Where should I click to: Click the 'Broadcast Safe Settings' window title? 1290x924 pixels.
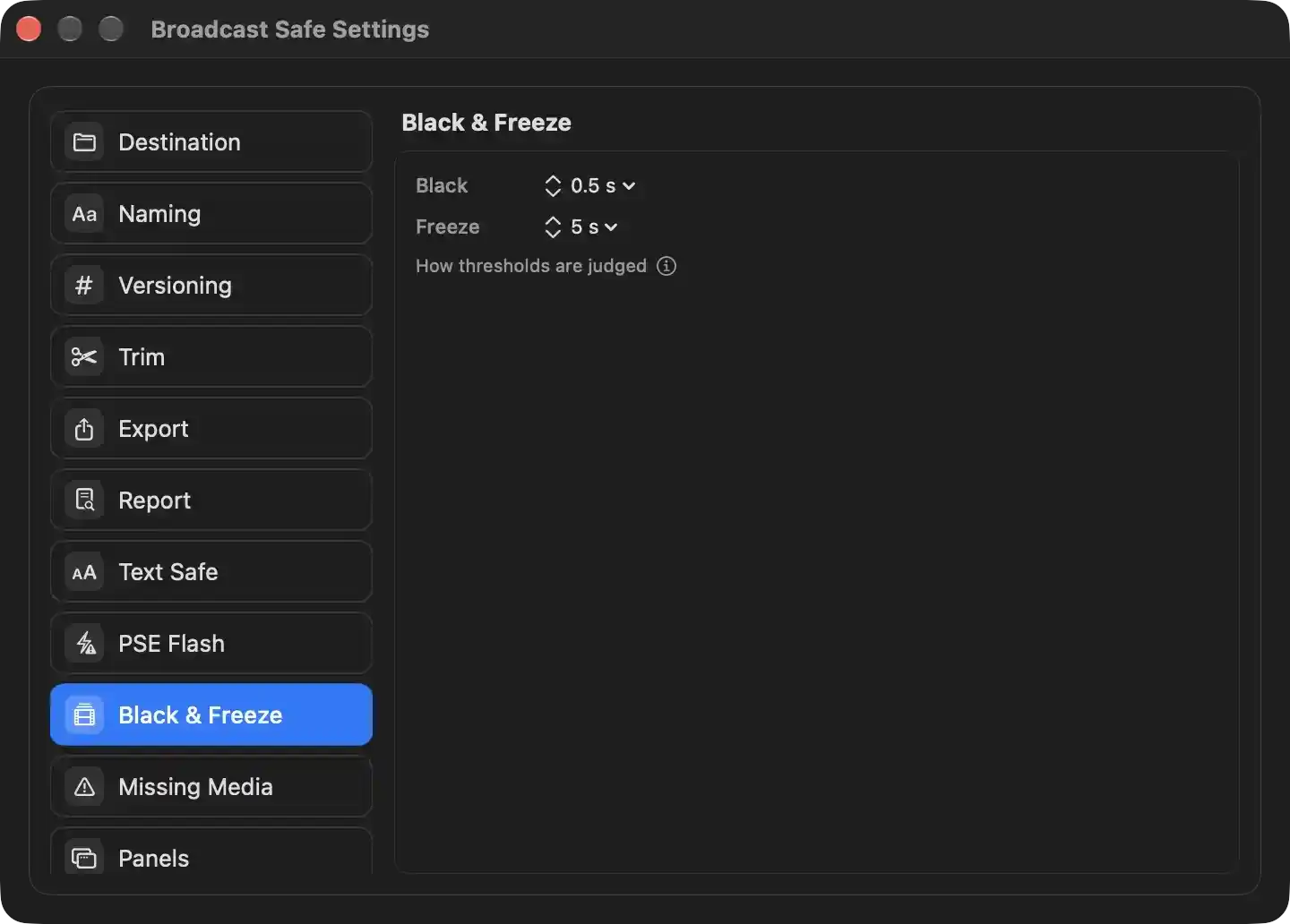tap(290, 30)
